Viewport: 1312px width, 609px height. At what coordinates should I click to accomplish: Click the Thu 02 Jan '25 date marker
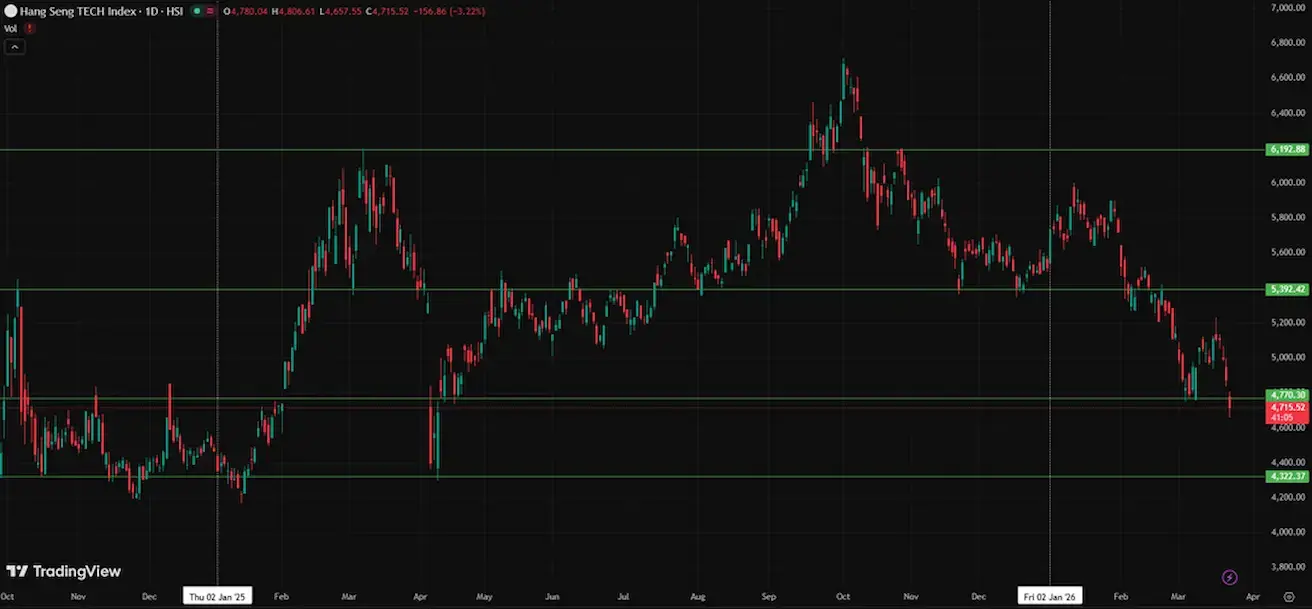click(x=218, y=596)
